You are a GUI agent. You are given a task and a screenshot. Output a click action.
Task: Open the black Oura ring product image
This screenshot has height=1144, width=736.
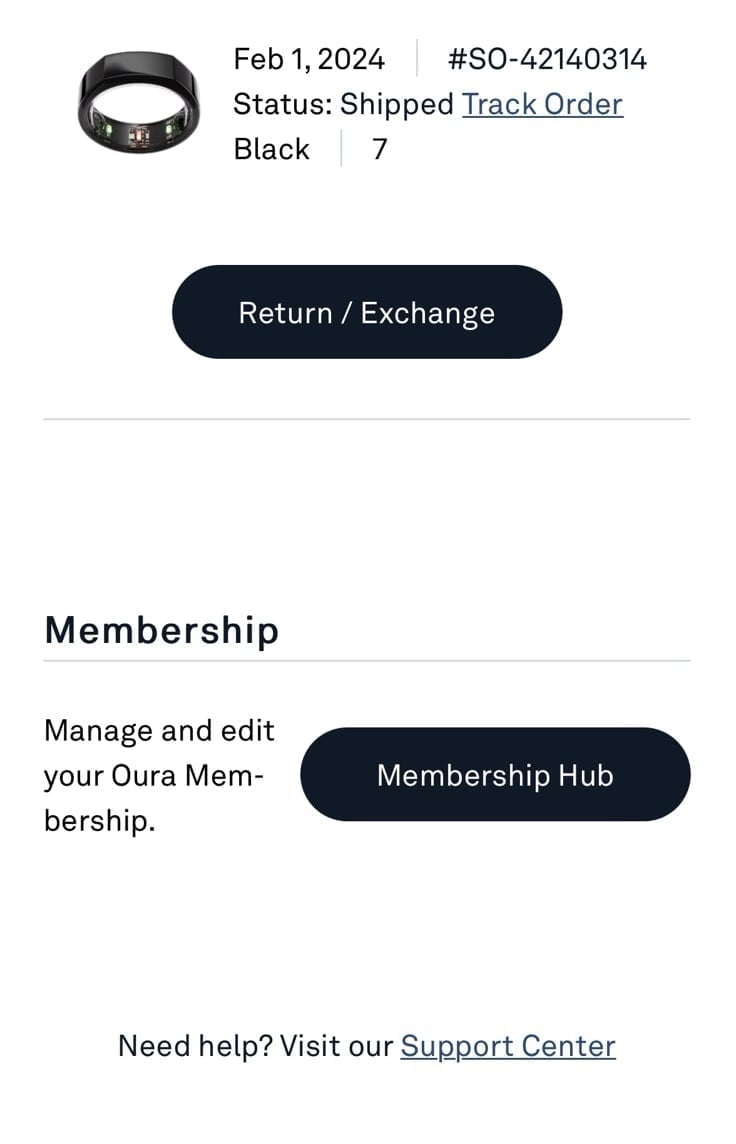139,101
